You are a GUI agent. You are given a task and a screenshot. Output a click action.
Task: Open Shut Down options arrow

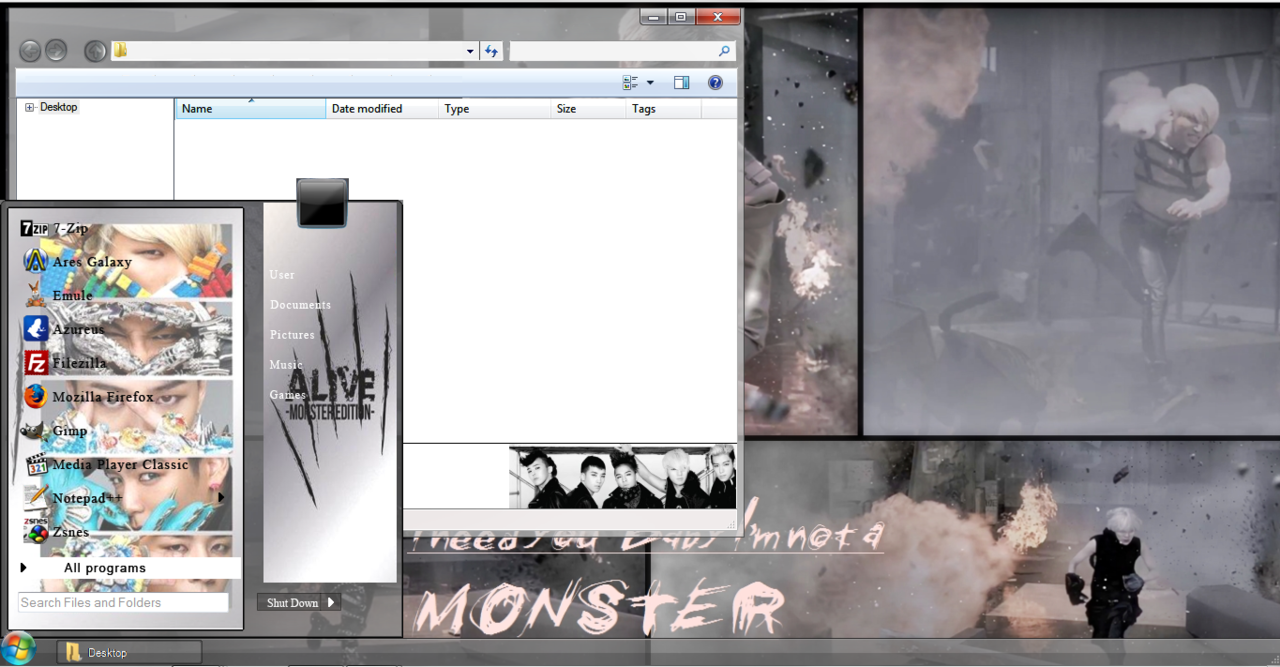[x=331, y=602]
